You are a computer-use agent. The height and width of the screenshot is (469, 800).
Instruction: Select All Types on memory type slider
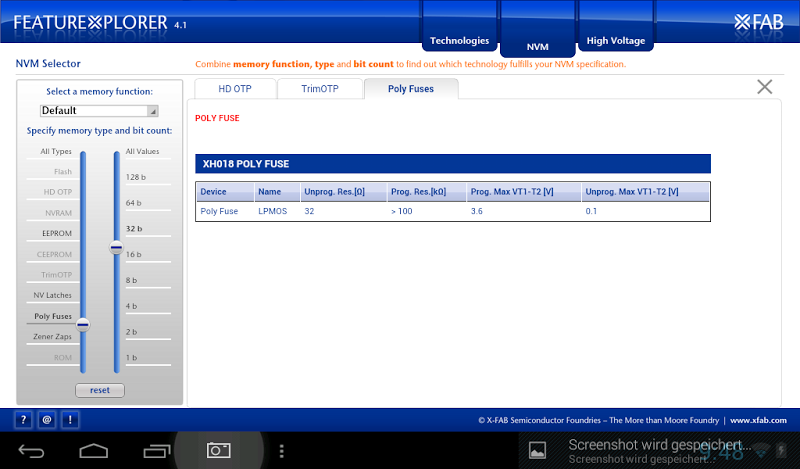point(56,152)
